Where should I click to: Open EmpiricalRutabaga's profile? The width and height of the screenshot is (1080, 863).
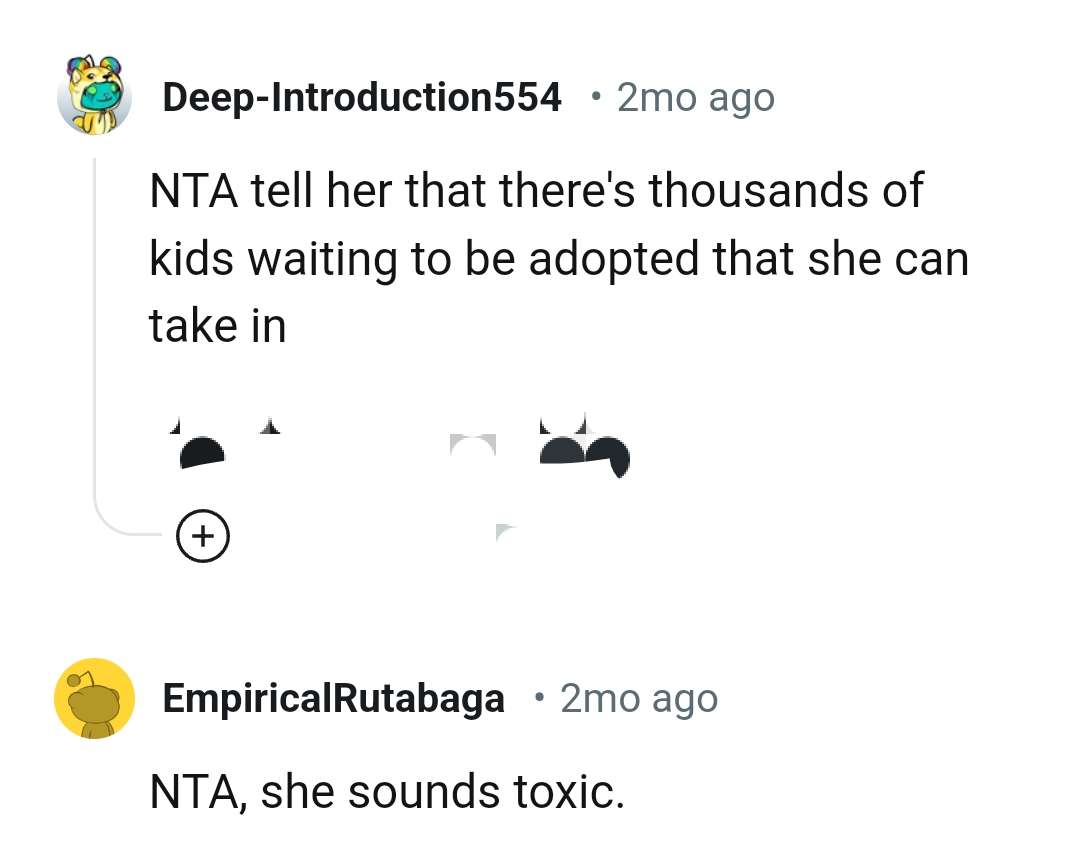coord(335,698)
